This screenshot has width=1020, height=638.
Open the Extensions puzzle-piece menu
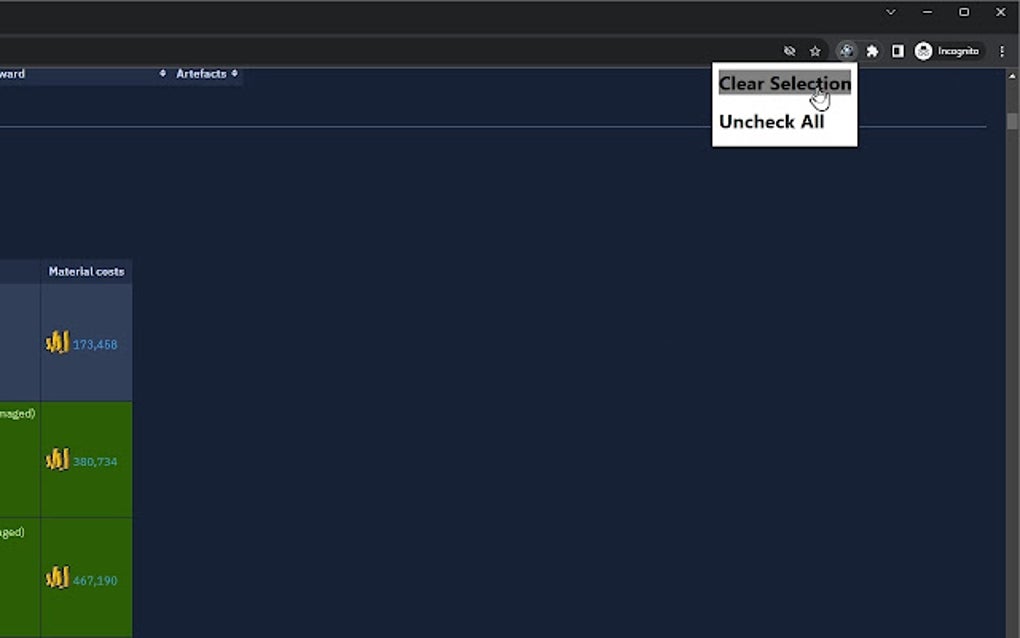pyautogui.click(x=872, y=50)
